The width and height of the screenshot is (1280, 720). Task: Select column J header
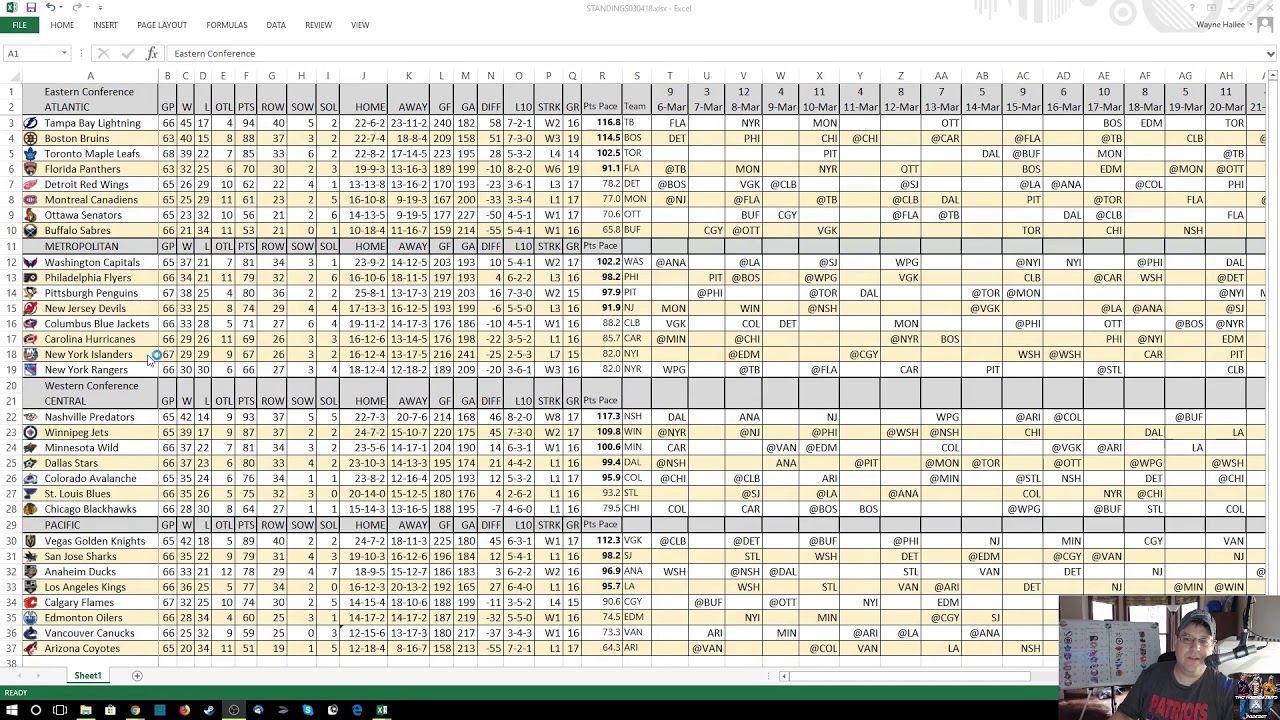[x=363, y=76]
